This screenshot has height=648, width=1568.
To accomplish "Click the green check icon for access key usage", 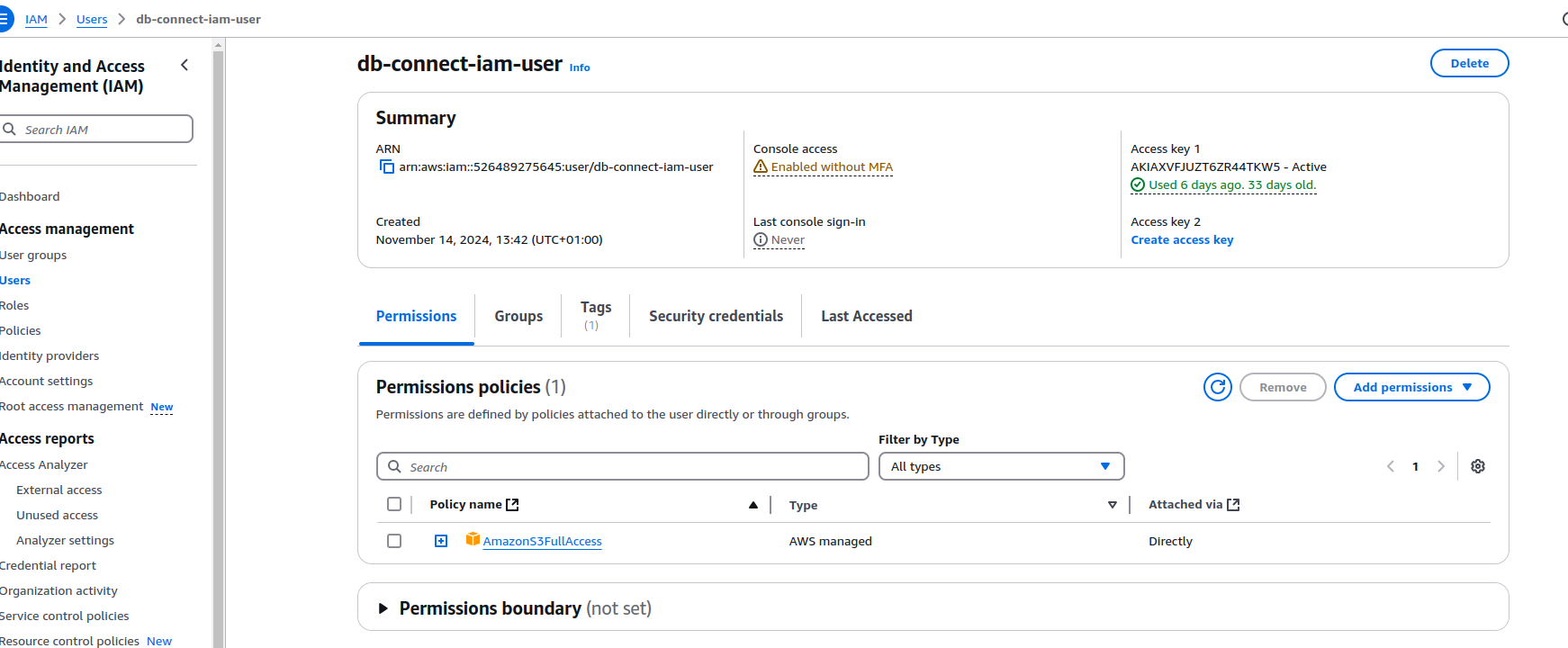I will 1138,184.
